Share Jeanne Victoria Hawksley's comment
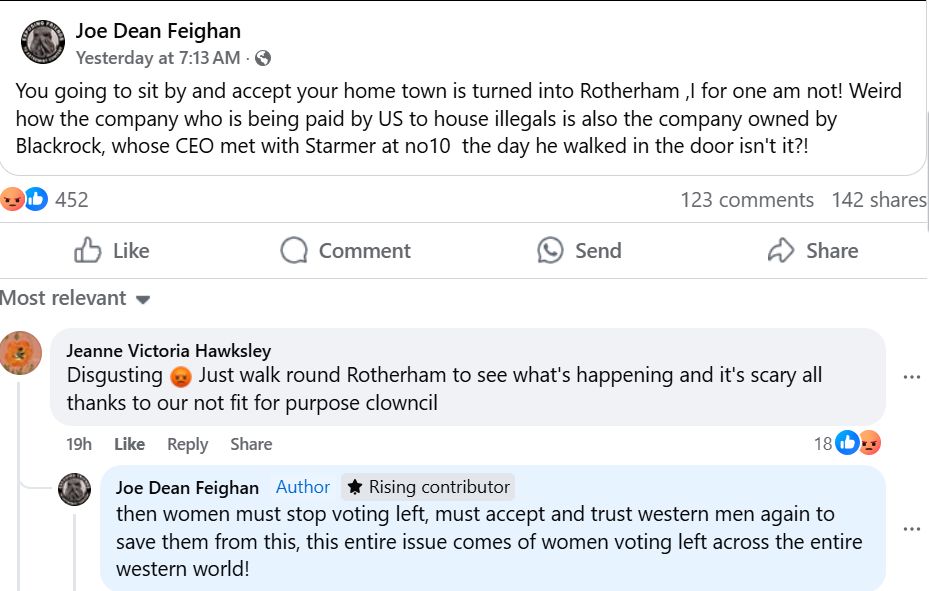The height and width of the screenshot is (591, 929). click(251, 444)
